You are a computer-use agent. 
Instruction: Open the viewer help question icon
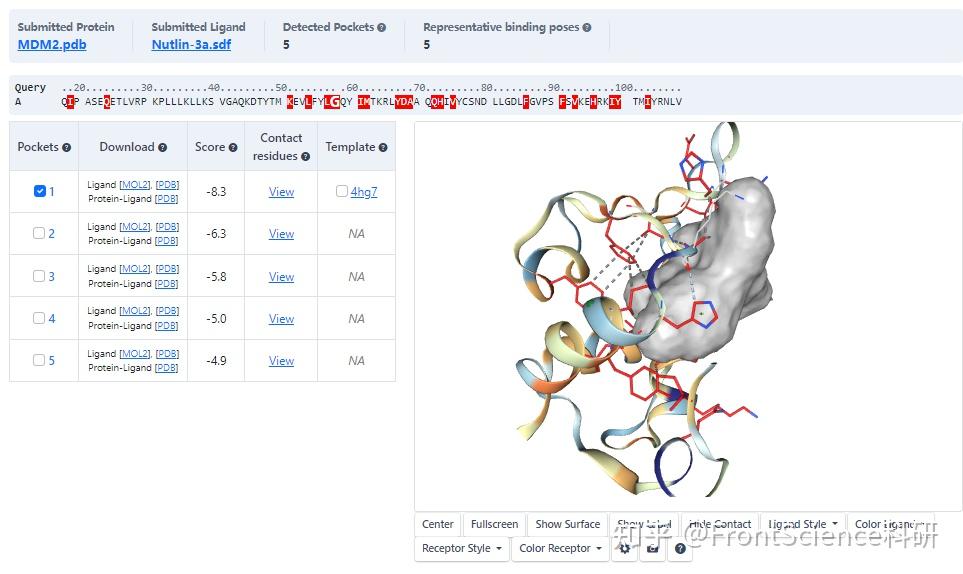[680, 548]
